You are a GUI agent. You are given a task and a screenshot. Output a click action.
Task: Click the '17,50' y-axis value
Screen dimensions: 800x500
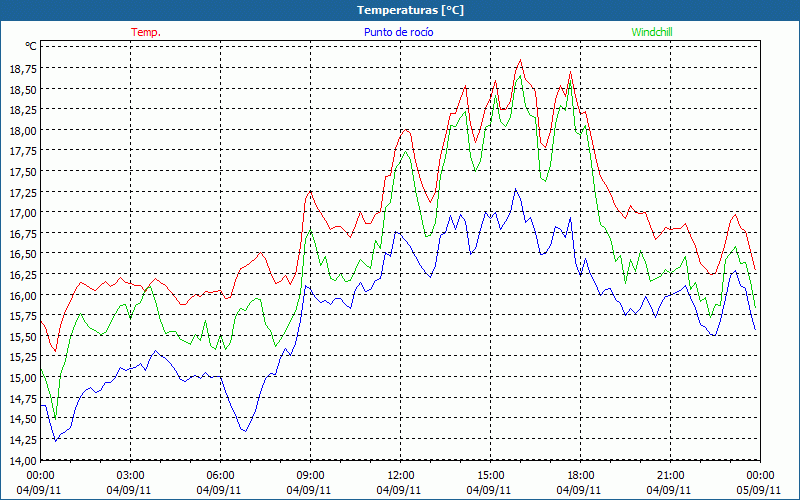pyautogui.click(x=23, y=172)
